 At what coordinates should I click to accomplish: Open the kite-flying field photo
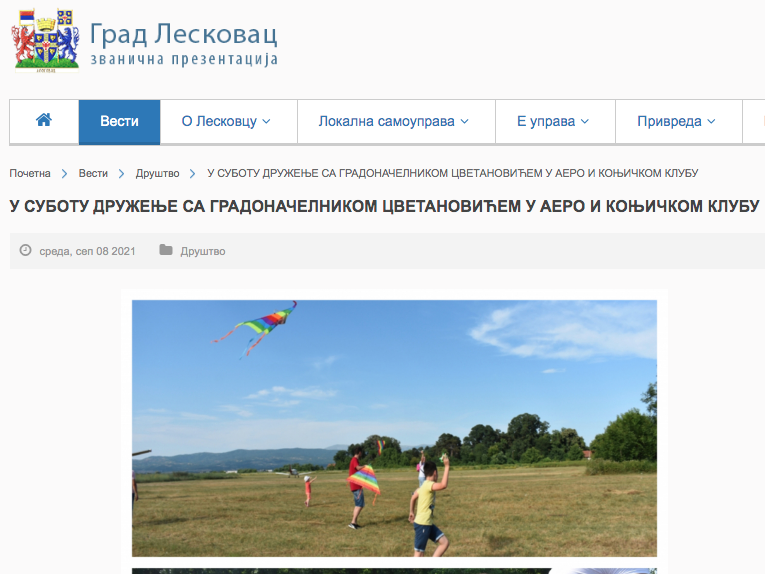click(x=394, y=427)
